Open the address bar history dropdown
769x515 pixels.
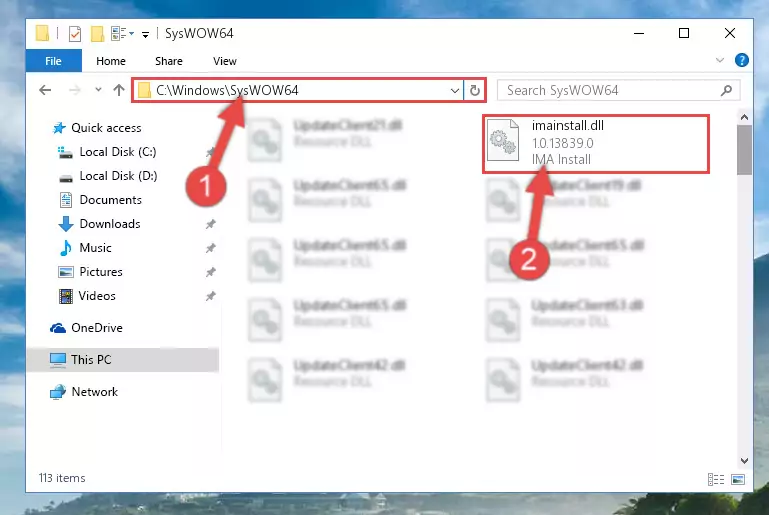(455, 90)
